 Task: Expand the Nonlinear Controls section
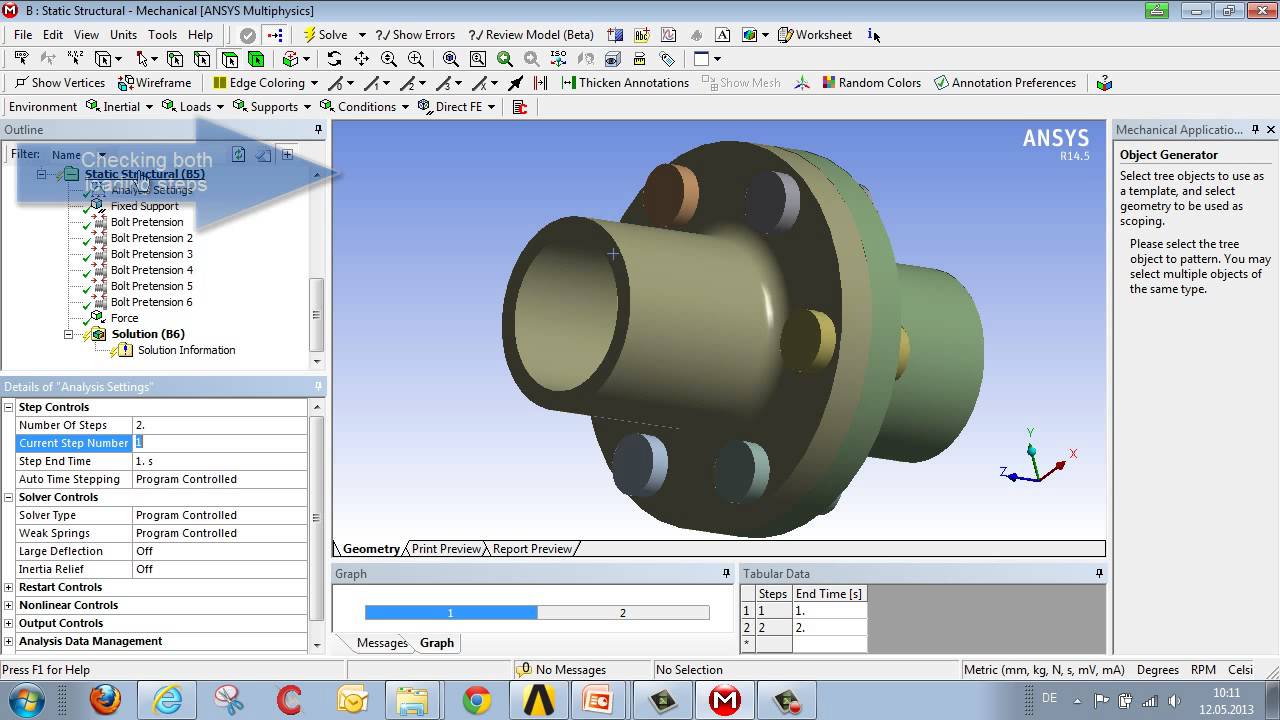tap(9, 605)
